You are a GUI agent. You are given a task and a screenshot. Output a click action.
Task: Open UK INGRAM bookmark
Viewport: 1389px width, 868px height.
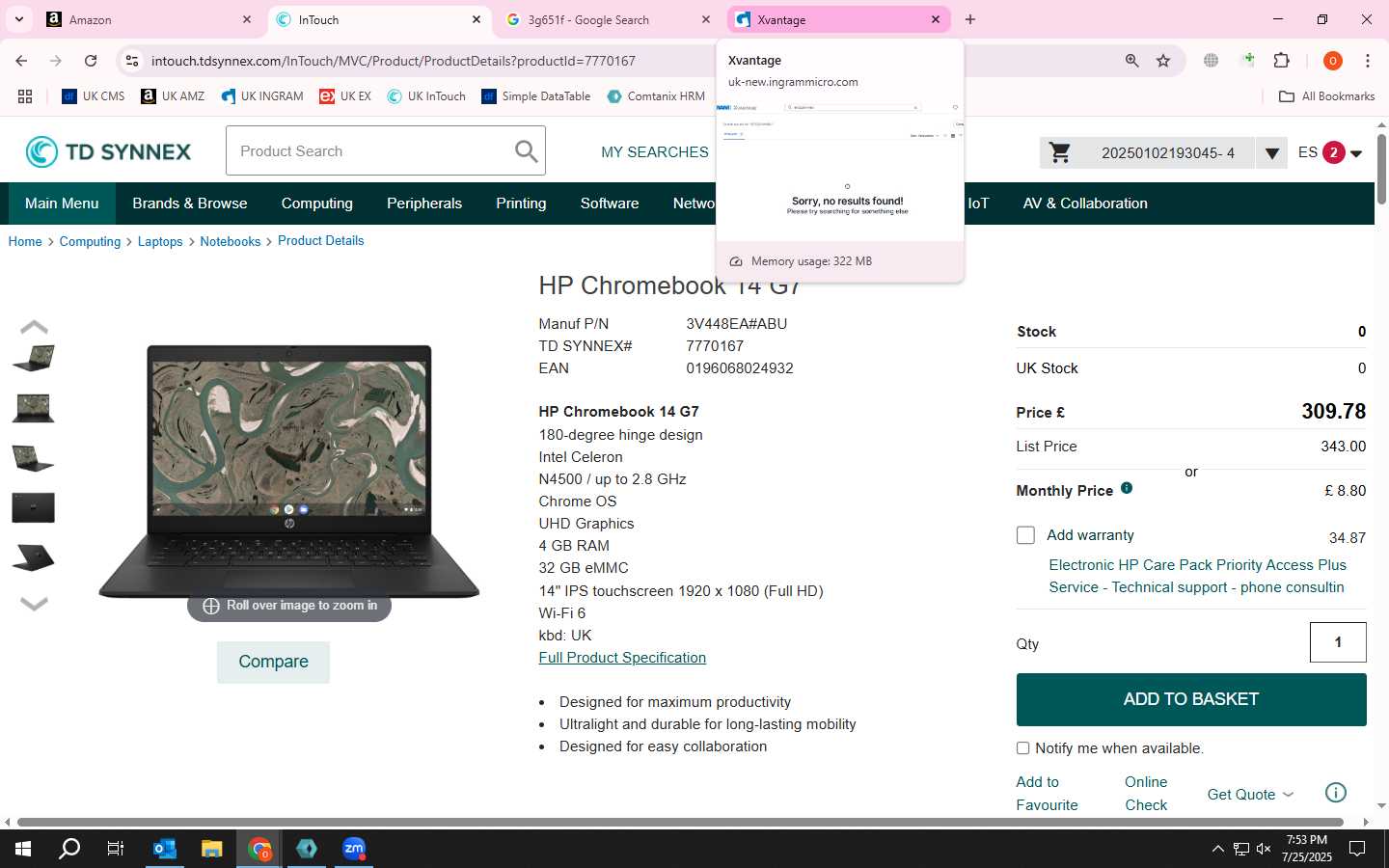261,96
